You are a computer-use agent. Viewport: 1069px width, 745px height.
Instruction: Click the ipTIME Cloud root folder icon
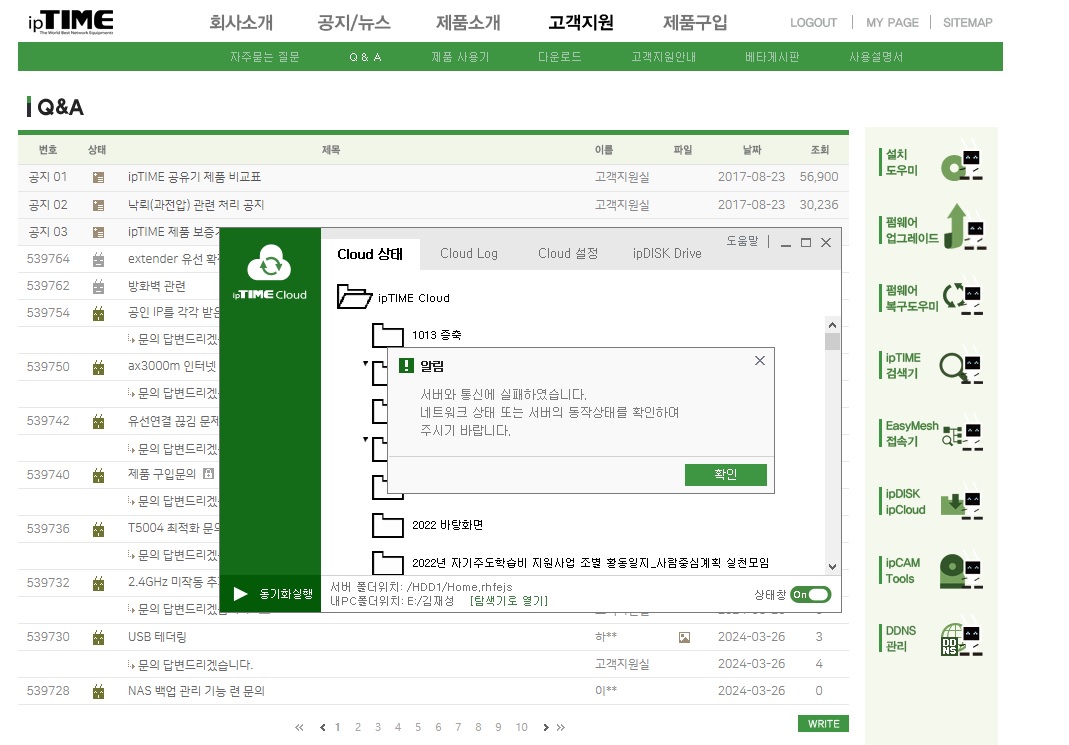click(x=354, y=297)
